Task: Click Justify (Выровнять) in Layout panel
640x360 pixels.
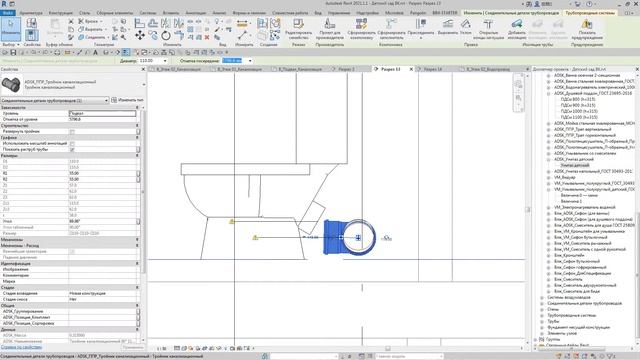Action: pos(448,27)
